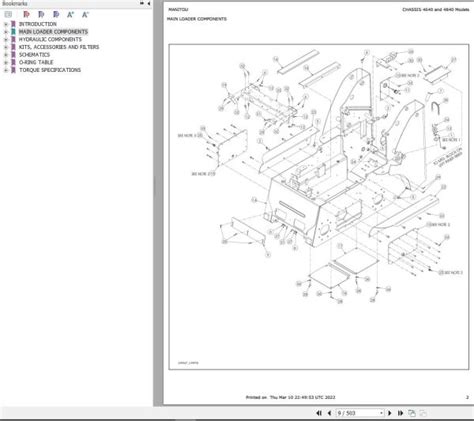This screenshot has width=474, height=421.
Task: Click the MAIN LOADER COMPONENTS bookmark flag icon
Action: tap(13, 32)
